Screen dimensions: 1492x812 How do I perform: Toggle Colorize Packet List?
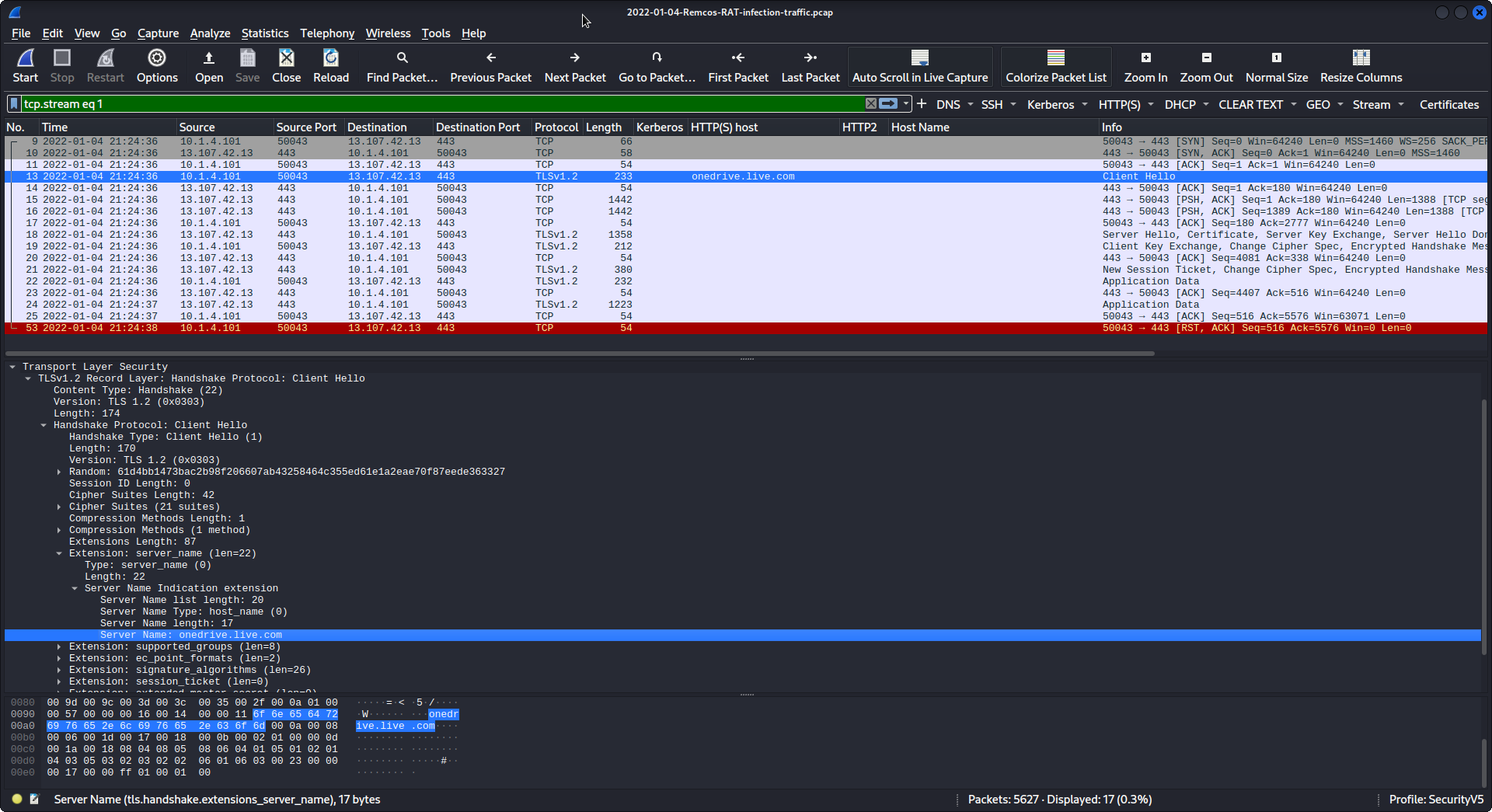tap(1056, 67)
